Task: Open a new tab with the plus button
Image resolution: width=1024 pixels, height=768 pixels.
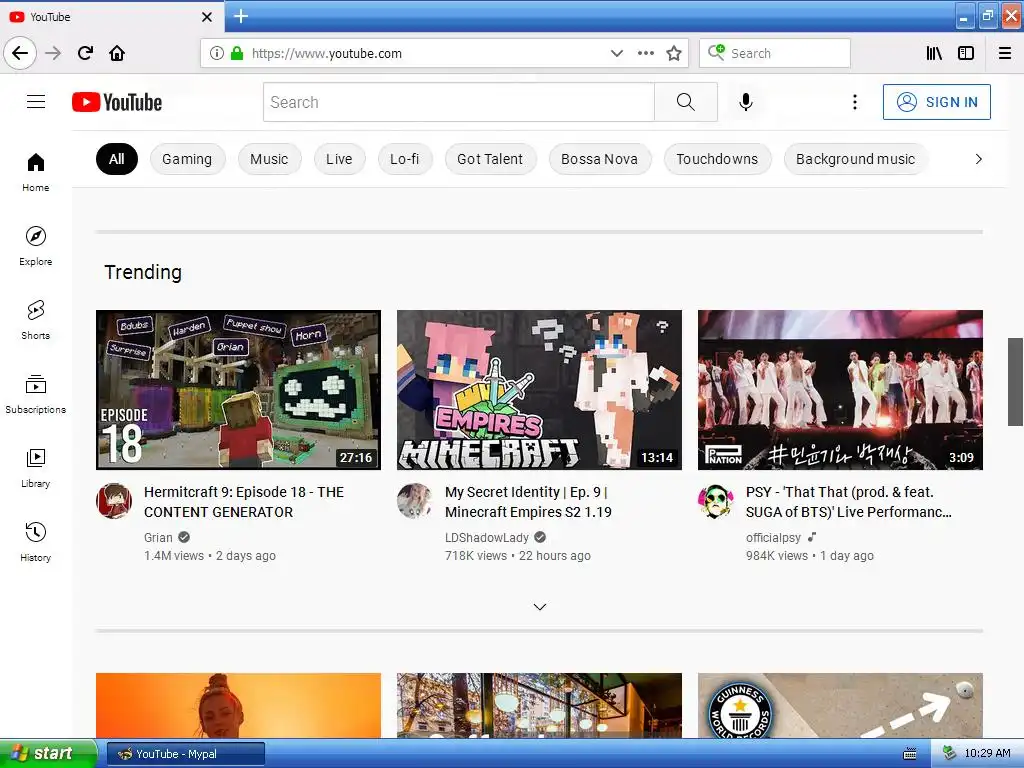Action: point(241,16)
